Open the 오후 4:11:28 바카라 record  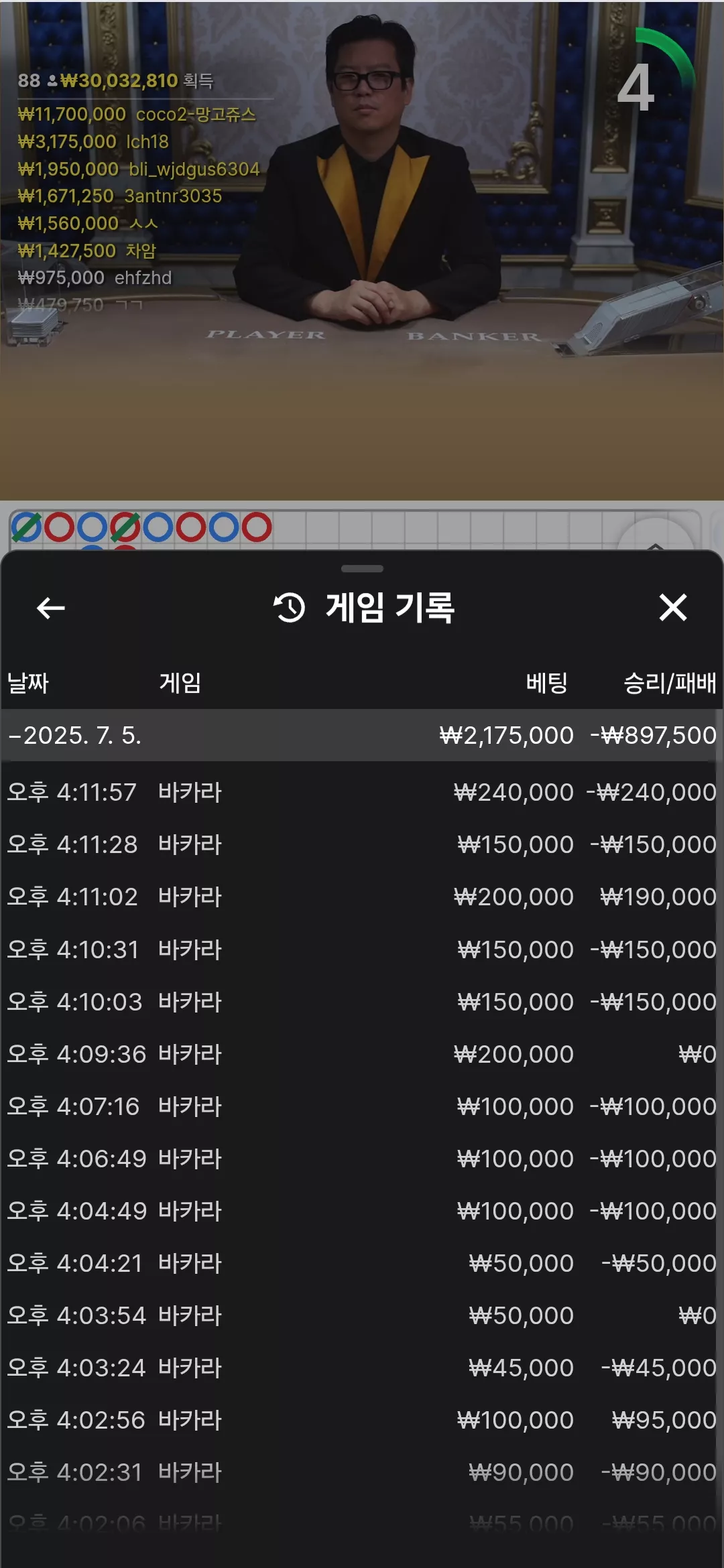click(362, 844)
